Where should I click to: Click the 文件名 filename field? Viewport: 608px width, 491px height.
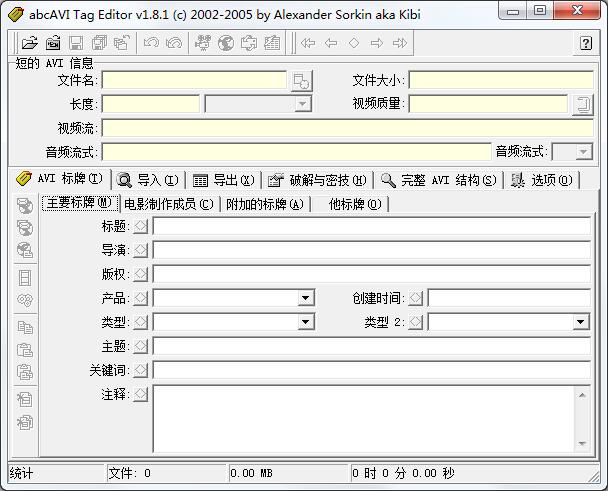[x=194, y=81]
